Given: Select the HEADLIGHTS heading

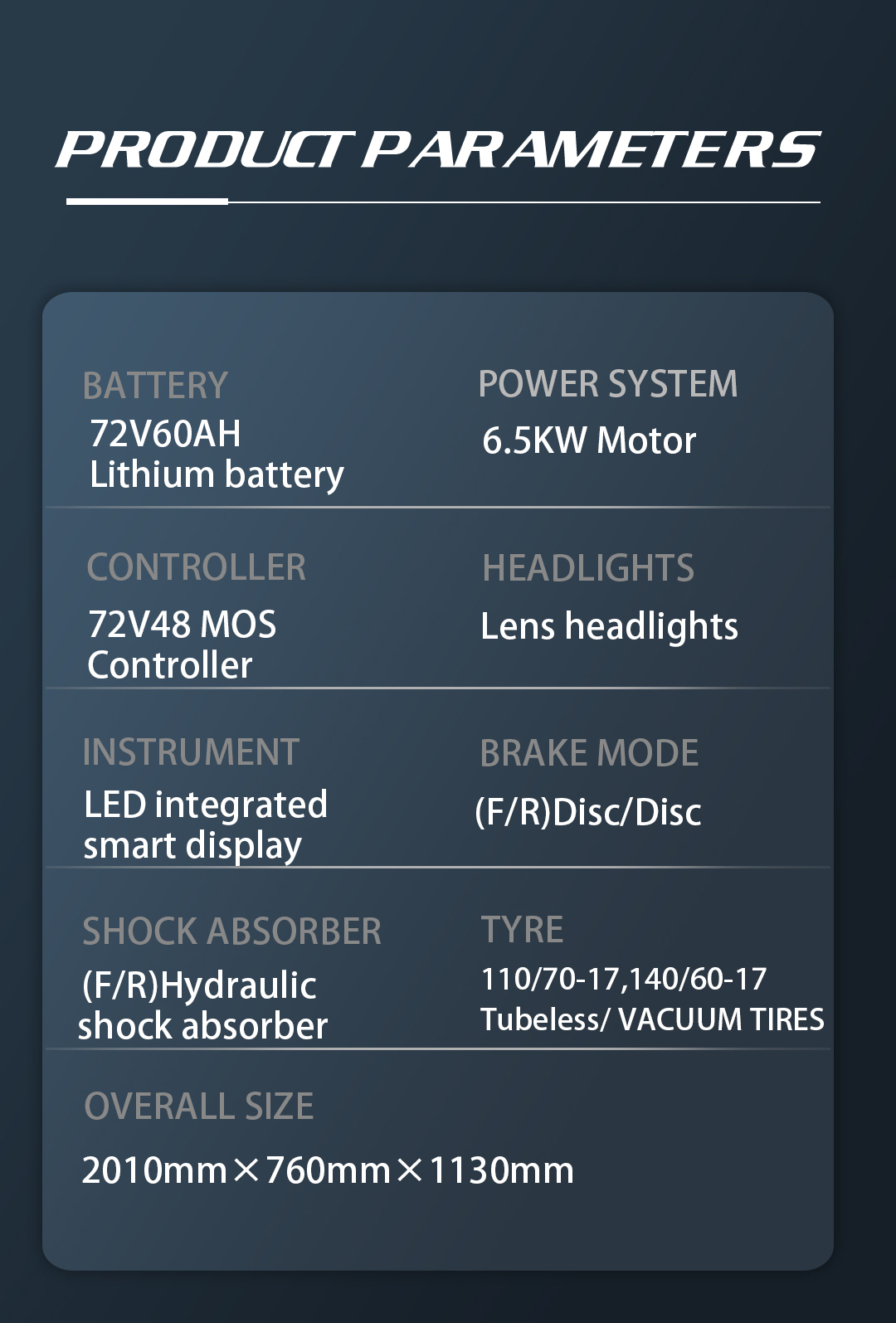Looking at the screenshot, I should pos(588,568).
